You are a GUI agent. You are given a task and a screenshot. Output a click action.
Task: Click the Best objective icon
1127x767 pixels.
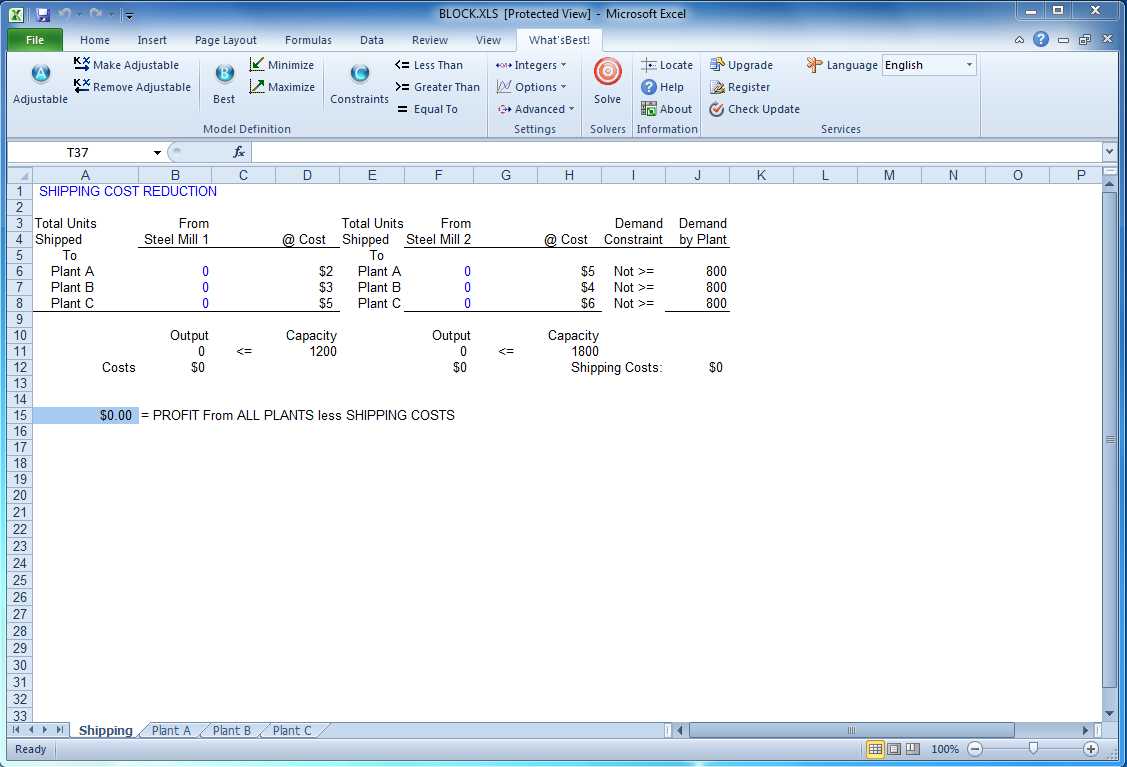[x=224, y=73]
